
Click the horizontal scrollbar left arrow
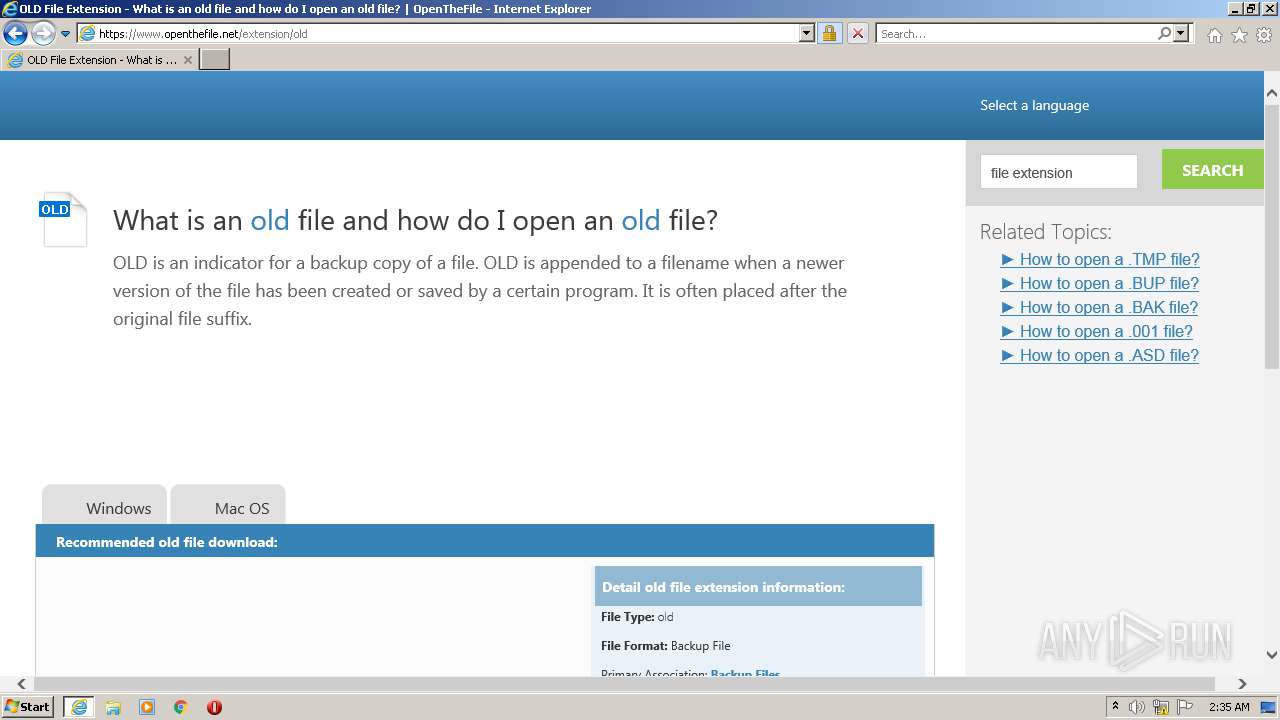[21, 684]
